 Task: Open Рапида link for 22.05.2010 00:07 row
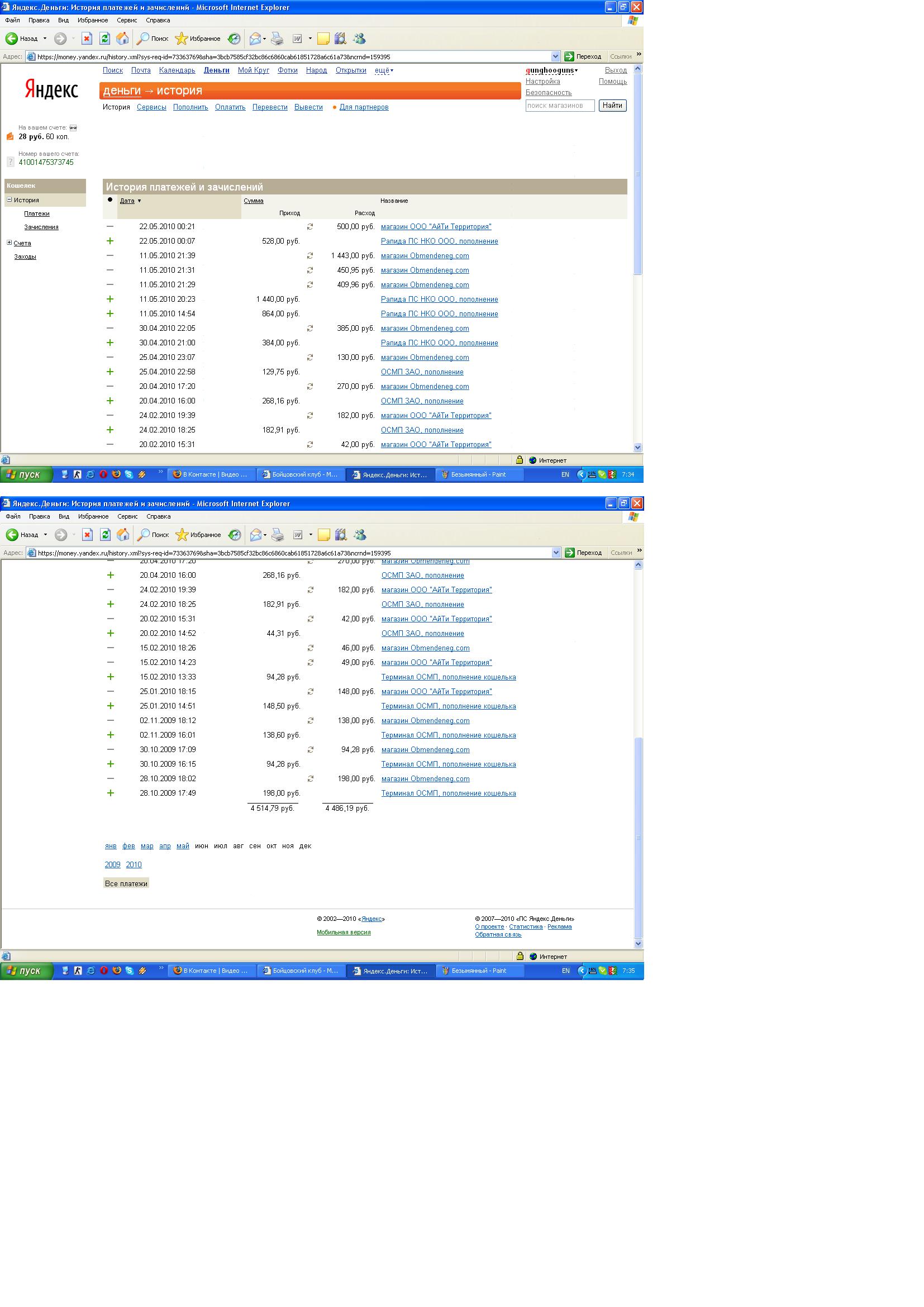[x=439, y=241]
